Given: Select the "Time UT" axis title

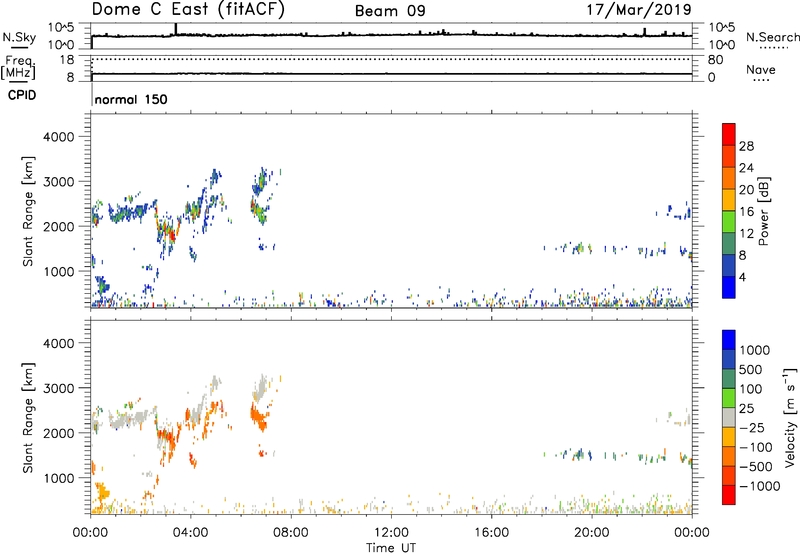Looking at the screenshot, I should coord(391,548).
